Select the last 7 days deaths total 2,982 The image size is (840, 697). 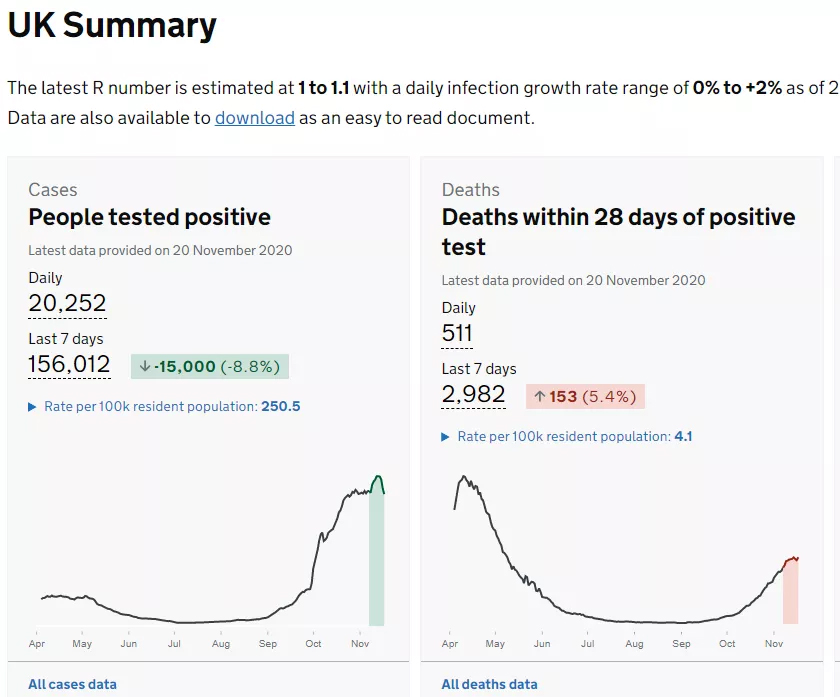click(474, 394)
